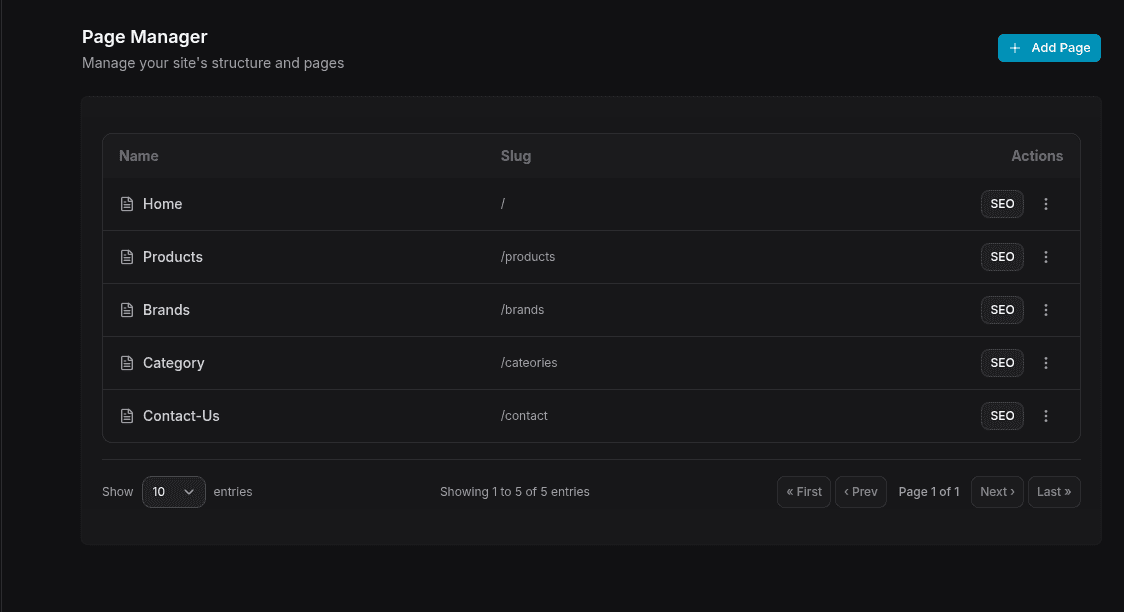Click the Add Page button
The image size is (1124, 612).
[x=1049, y=48]
